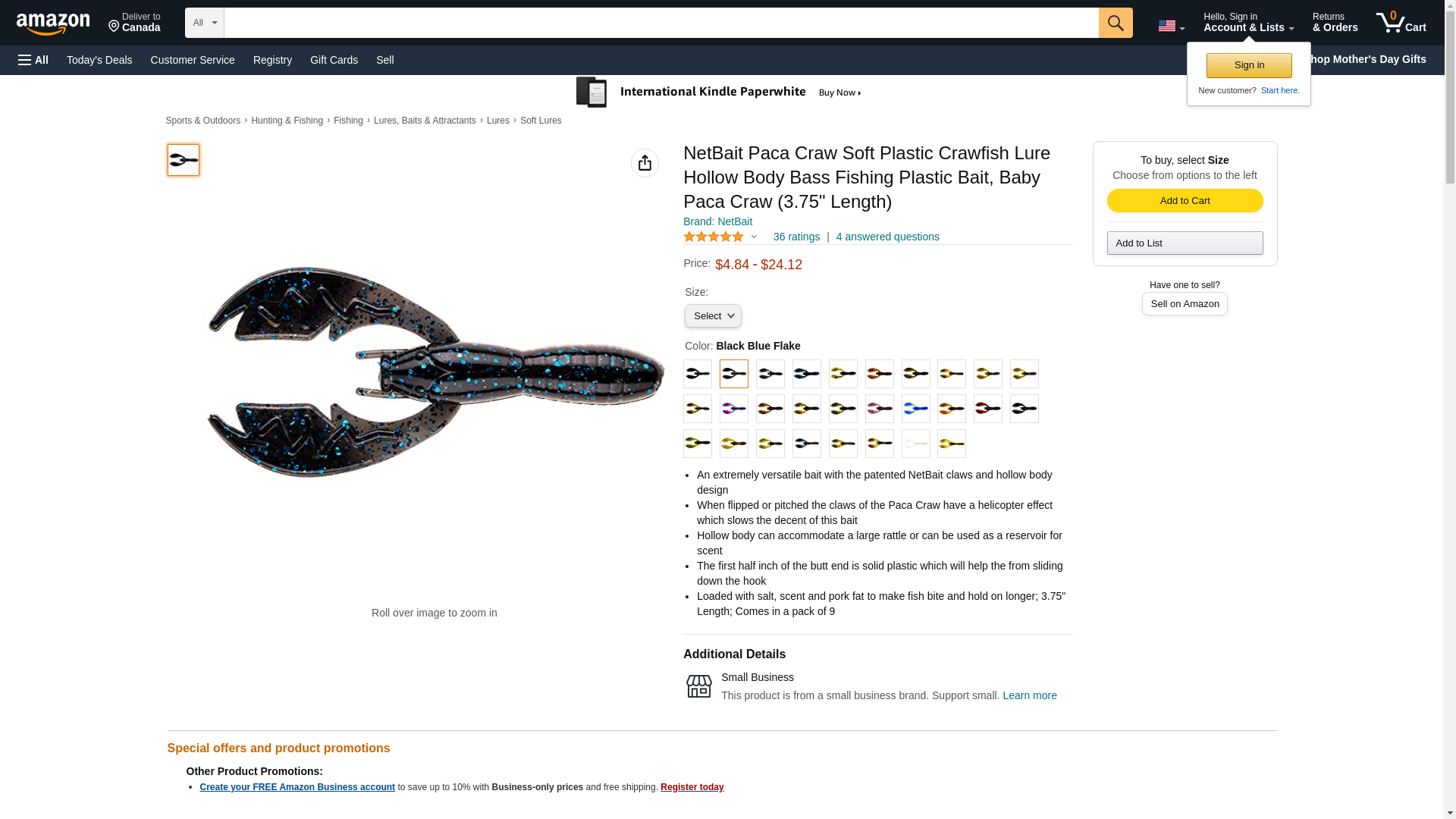Screen dimensions: 1456x819
Task: Click the Amazon logo
Action: point(53,24)
